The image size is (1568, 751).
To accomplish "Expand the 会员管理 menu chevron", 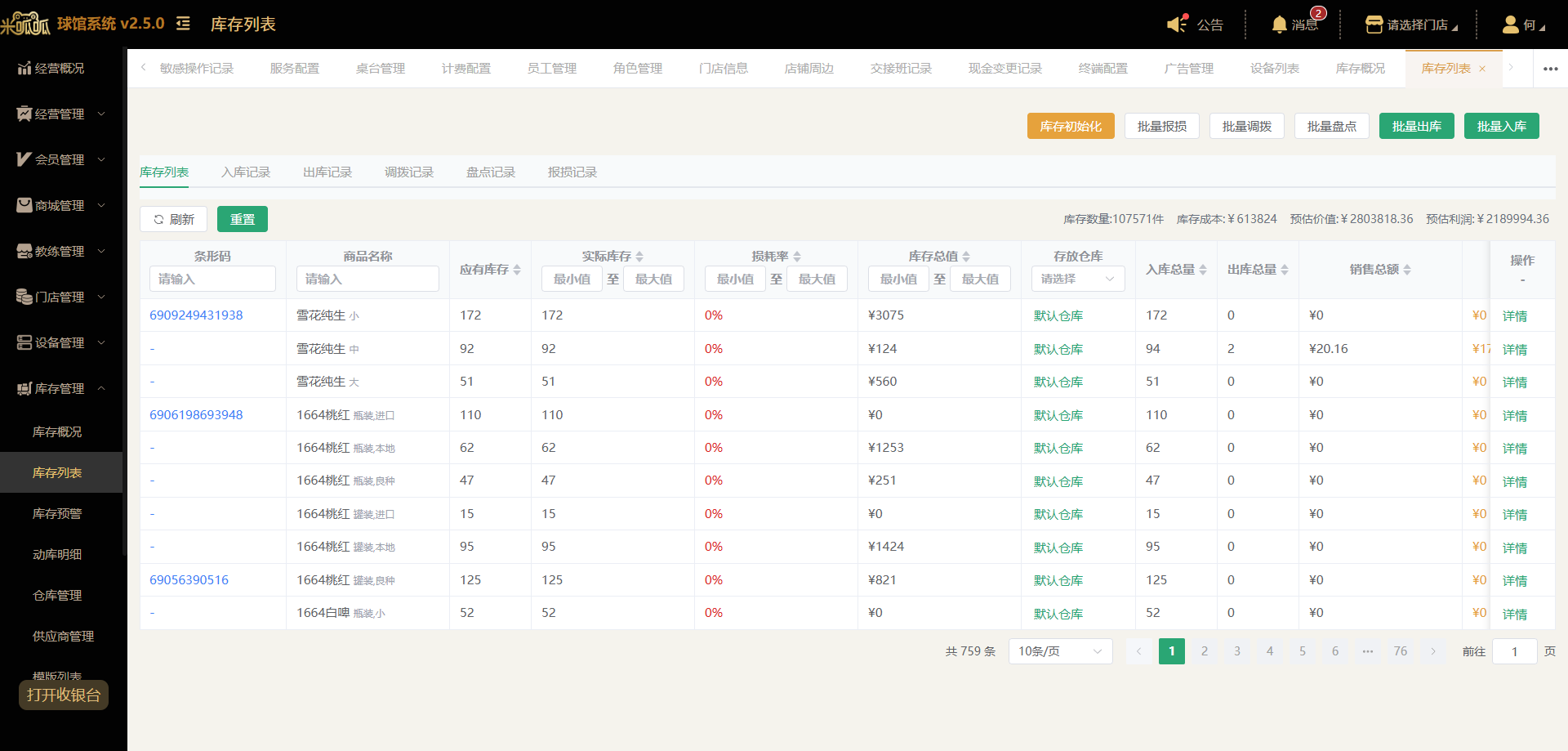I will coord(101,159).
